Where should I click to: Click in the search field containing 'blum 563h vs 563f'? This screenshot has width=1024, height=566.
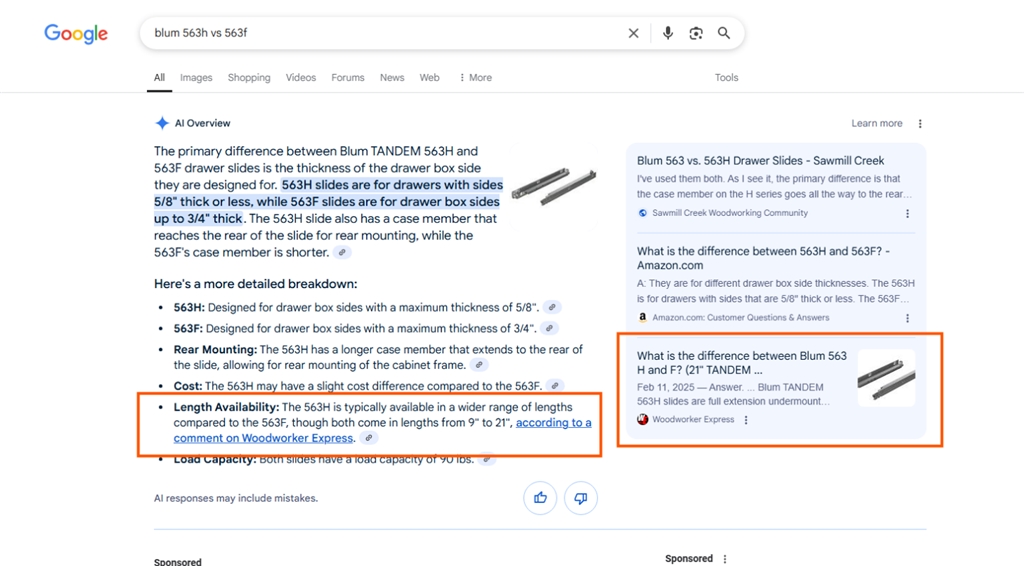(385, 33)
